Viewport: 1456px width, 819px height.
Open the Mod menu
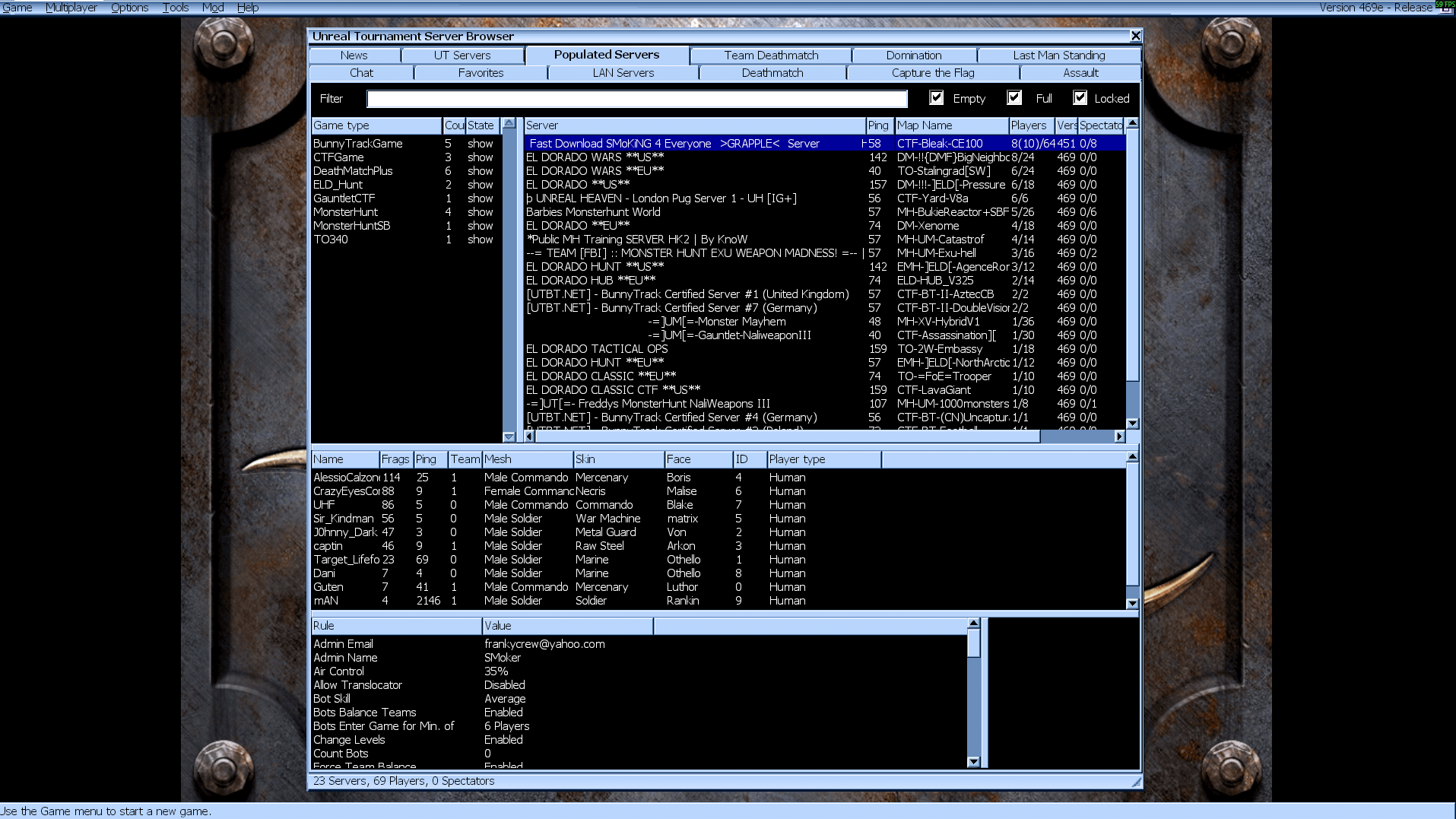213,8
